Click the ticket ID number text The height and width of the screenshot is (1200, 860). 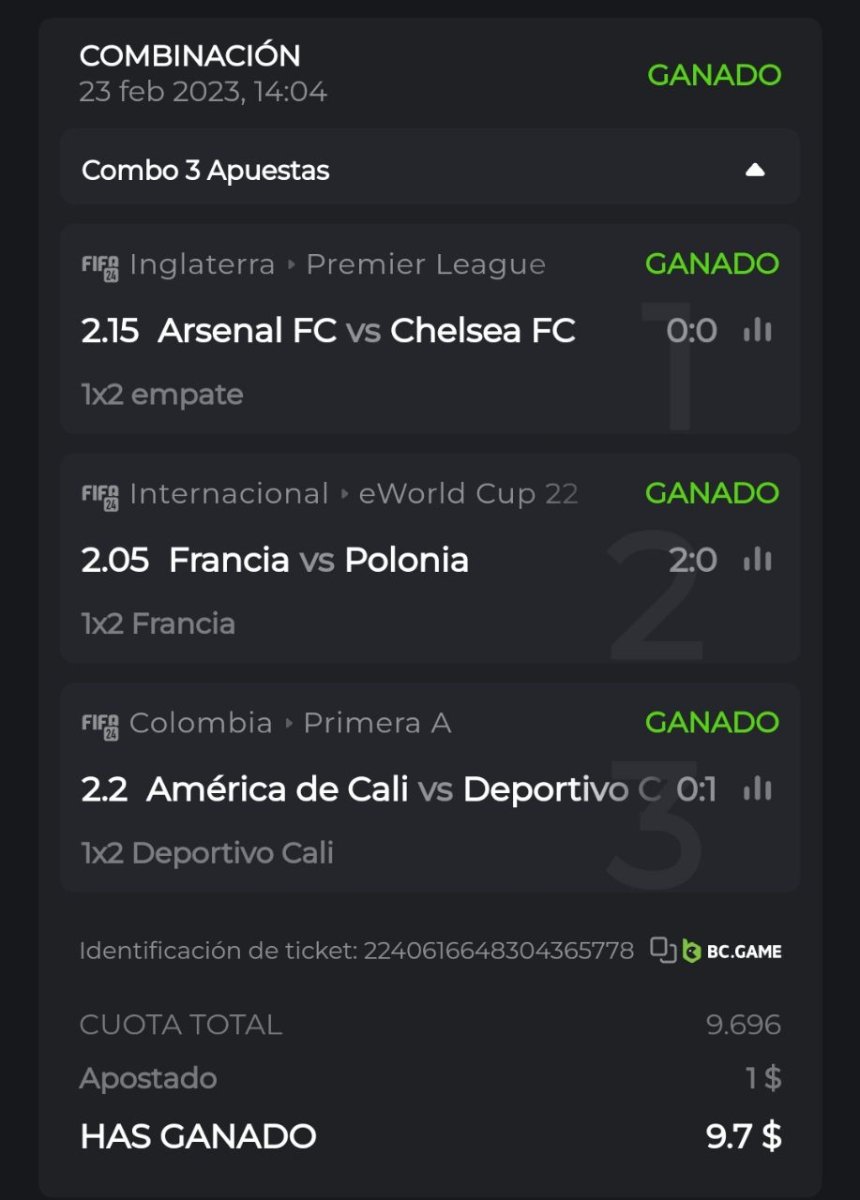click(x=498, y=950)
